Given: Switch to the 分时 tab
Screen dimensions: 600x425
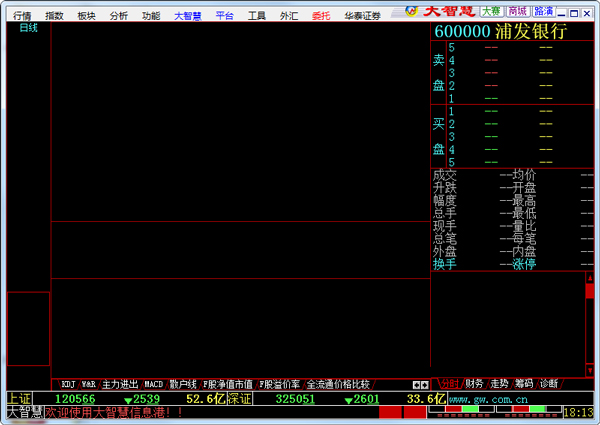Looking at the screenshot, I should pyautogui.click(x=450, y=383).
